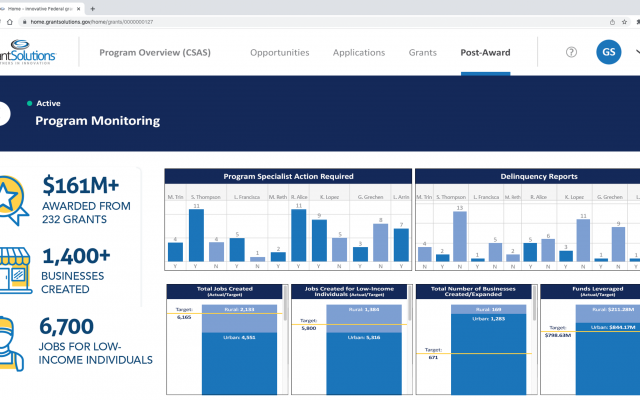Close the Home browser tab
This screenshot has height=400, width=640.
(x=76, y=7)
